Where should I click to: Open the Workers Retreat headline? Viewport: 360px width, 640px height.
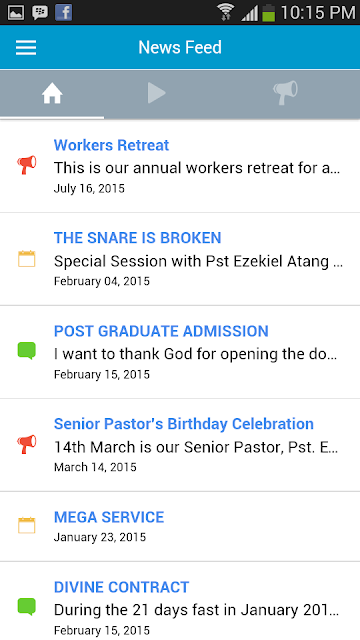pos(111,145)
